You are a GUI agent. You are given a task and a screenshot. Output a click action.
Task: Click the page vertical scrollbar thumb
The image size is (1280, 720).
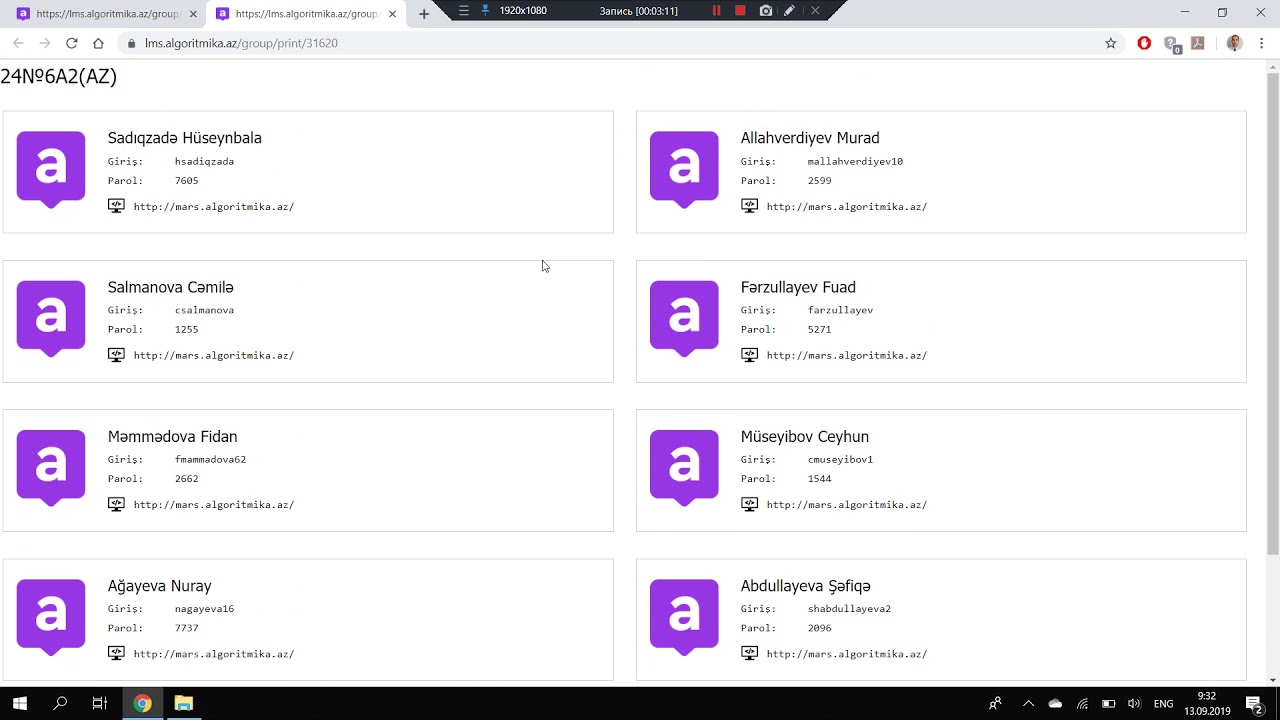tap(1272, 312)
